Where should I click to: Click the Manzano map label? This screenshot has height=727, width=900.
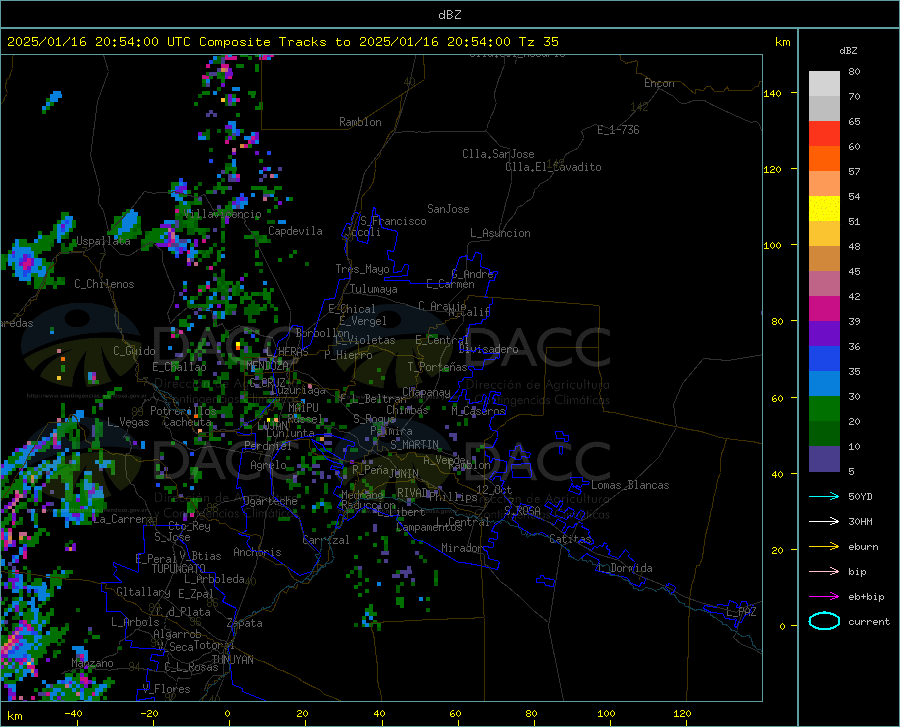coord(92,663)
